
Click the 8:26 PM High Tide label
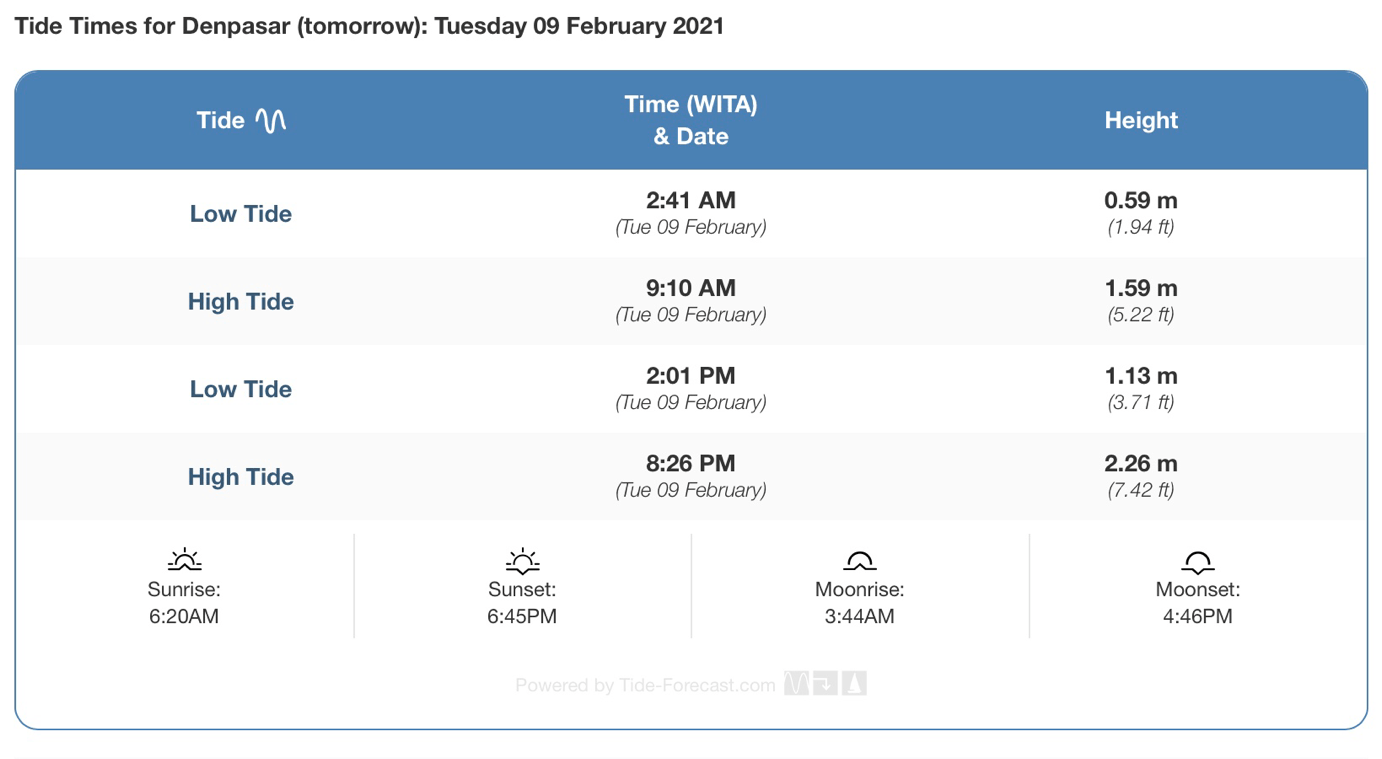241,477
